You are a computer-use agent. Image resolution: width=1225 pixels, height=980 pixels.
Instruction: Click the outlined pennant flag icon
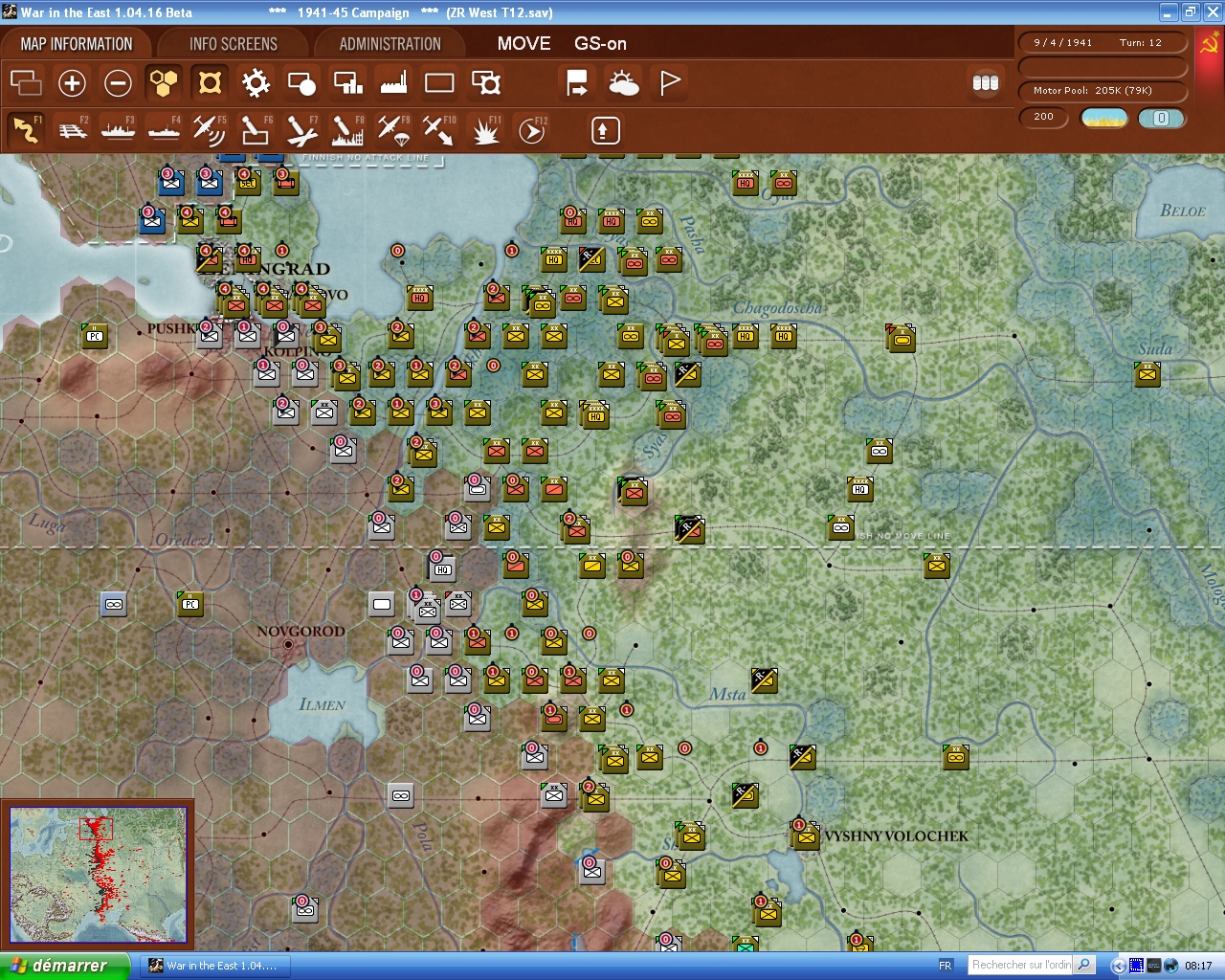click(x=670, y=83)
